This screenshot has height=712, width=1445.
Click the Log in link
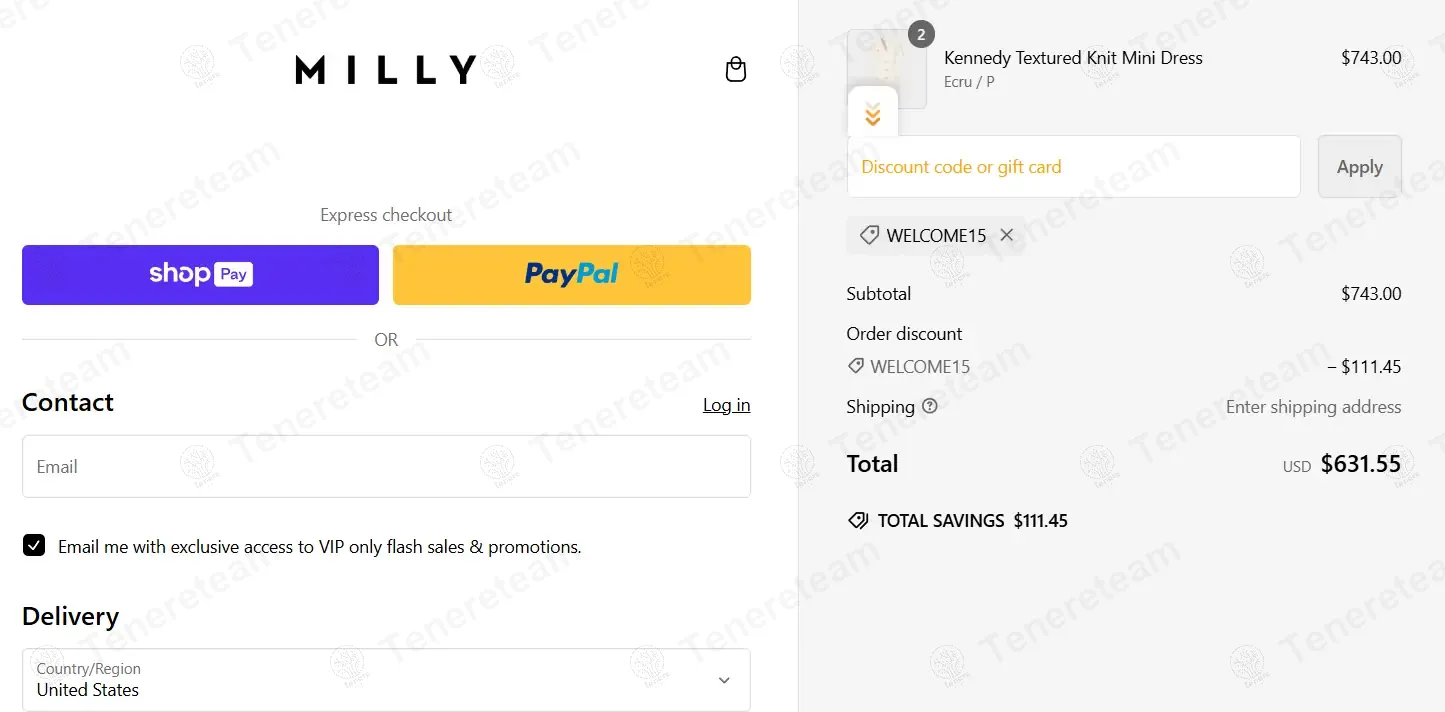click(x=726, y=405)
